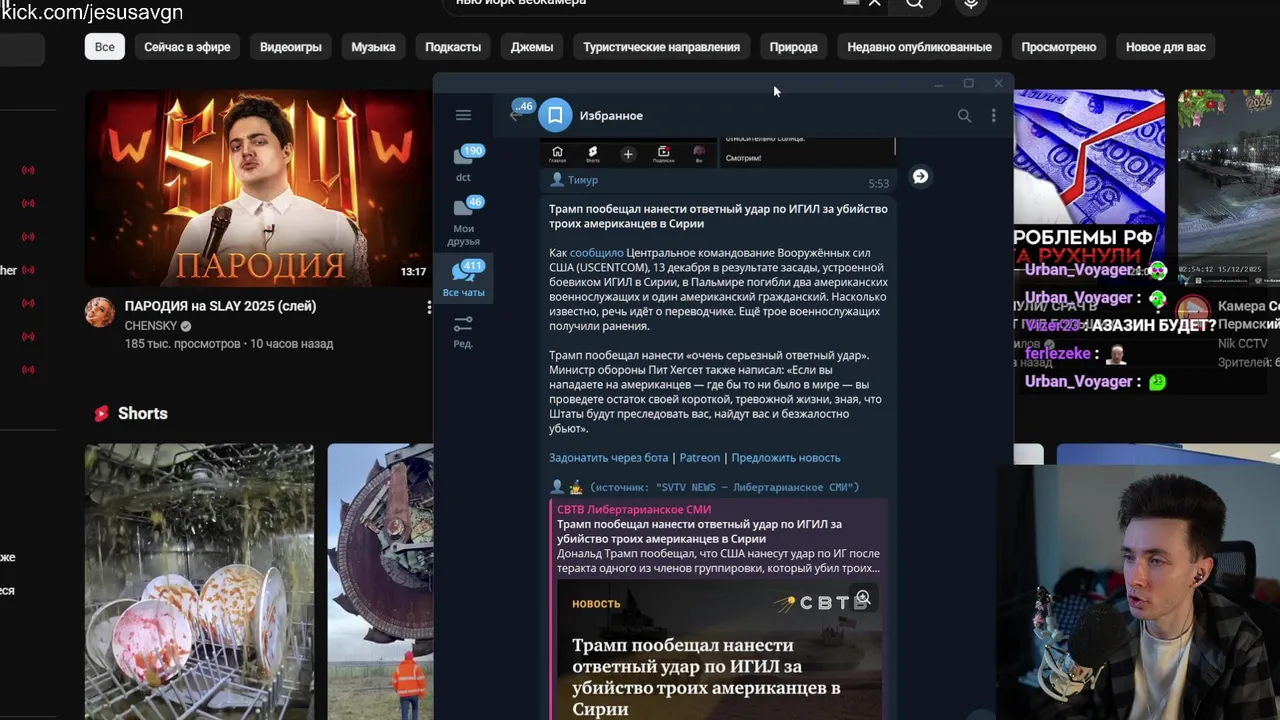Zoom the СВТВ preview image magnifier

pos(863,598)
